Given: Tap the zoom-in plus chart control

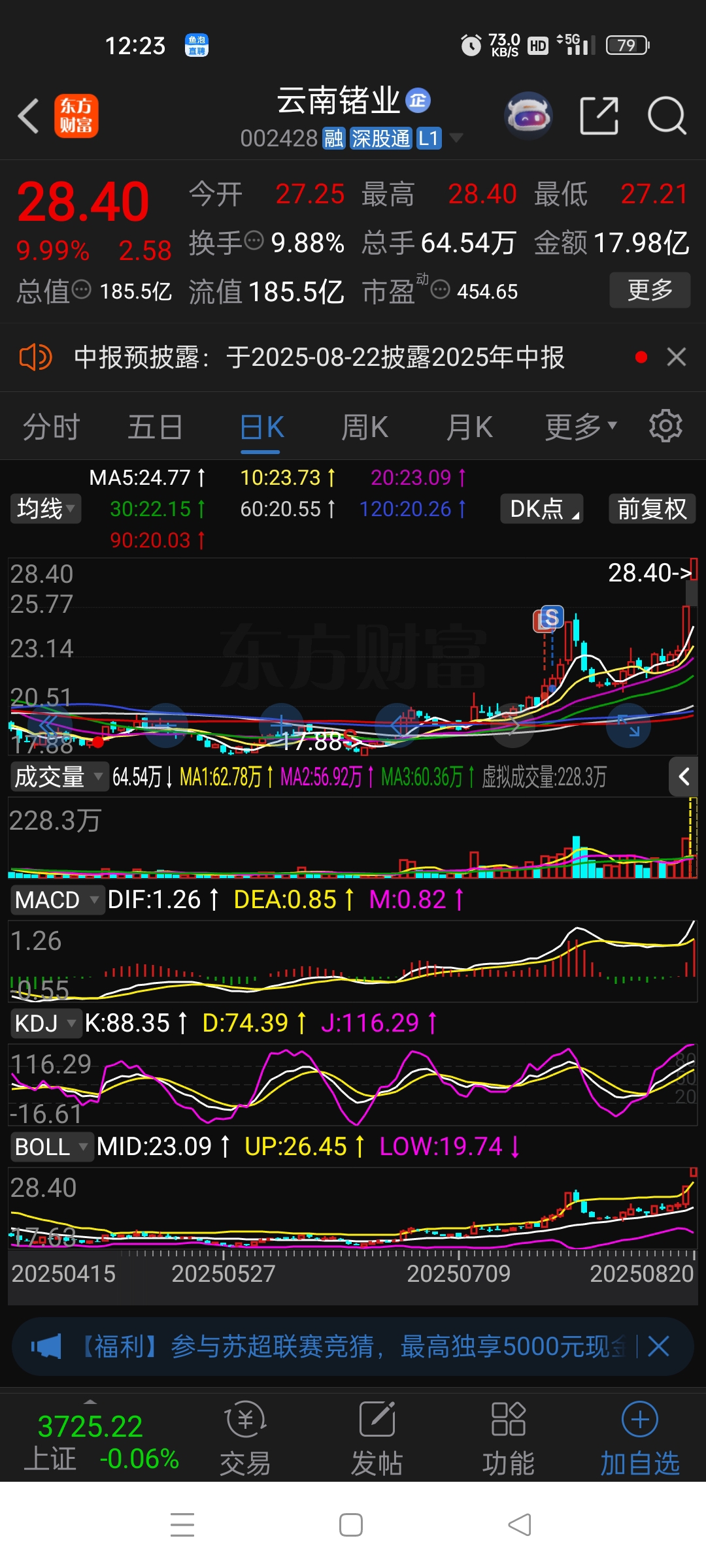Looking at the screenshot, I should (282, 725).
